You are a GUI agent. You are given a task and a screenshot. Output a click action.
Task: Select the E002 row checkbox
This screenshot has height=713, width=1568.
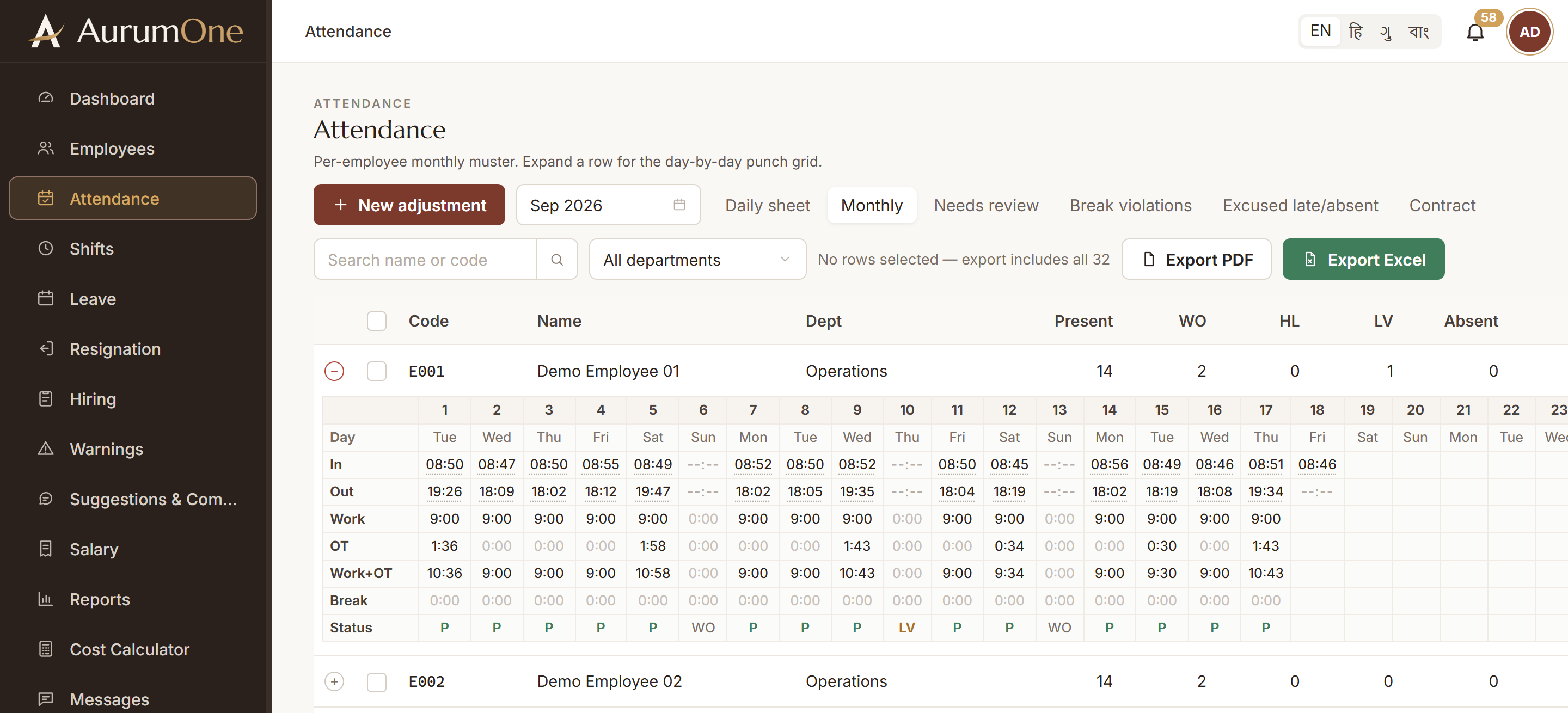click(x=377, y=681)
